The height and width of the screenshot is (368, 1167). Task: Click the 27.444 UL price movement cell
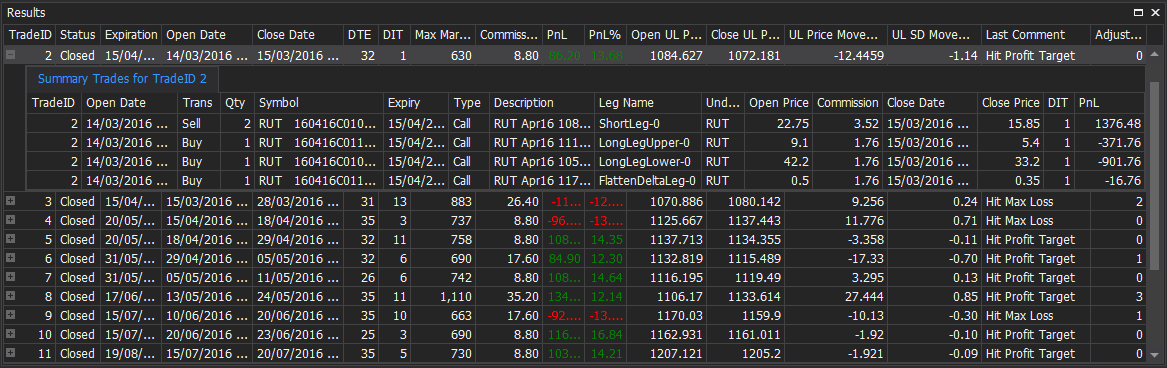(x=836, y=296)
